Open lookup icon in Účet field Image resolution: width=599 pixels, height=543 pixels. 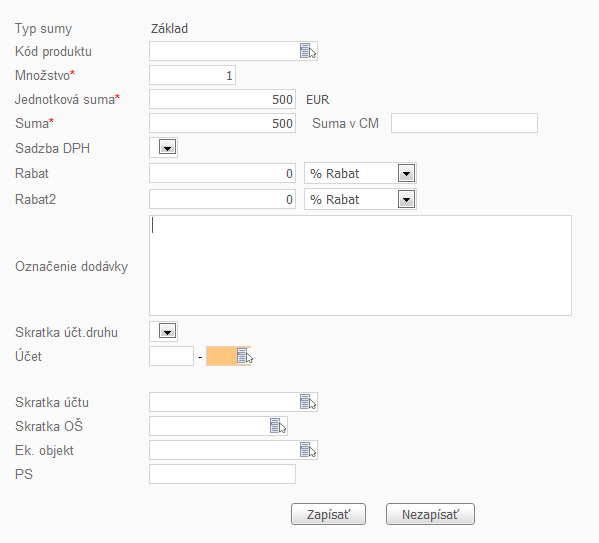coord(245,356)
